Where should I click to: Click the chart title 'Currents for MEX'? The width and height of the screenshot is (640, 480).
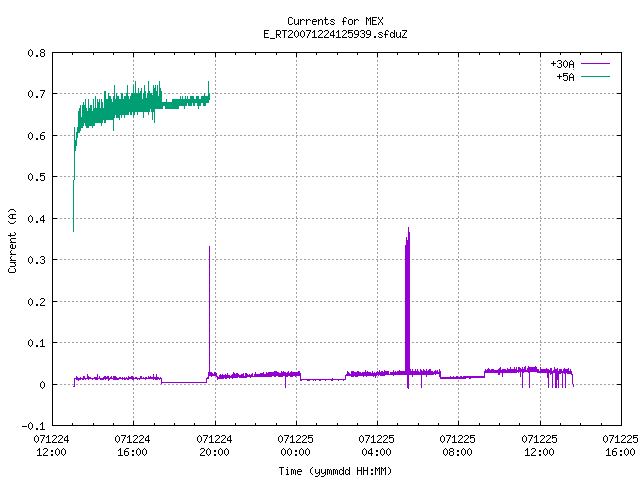tap(335, 21)
